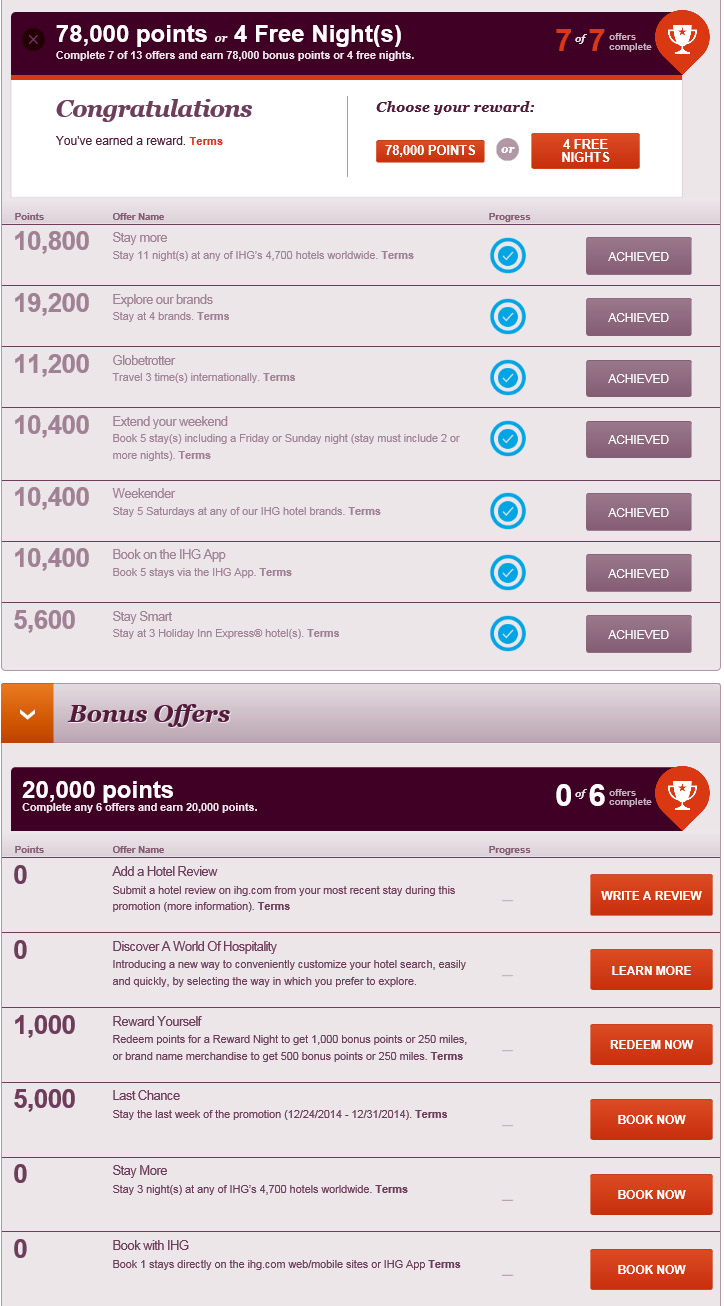
Task: Open Terms link for the Globetrotter offer
Action: click(279, 378)
